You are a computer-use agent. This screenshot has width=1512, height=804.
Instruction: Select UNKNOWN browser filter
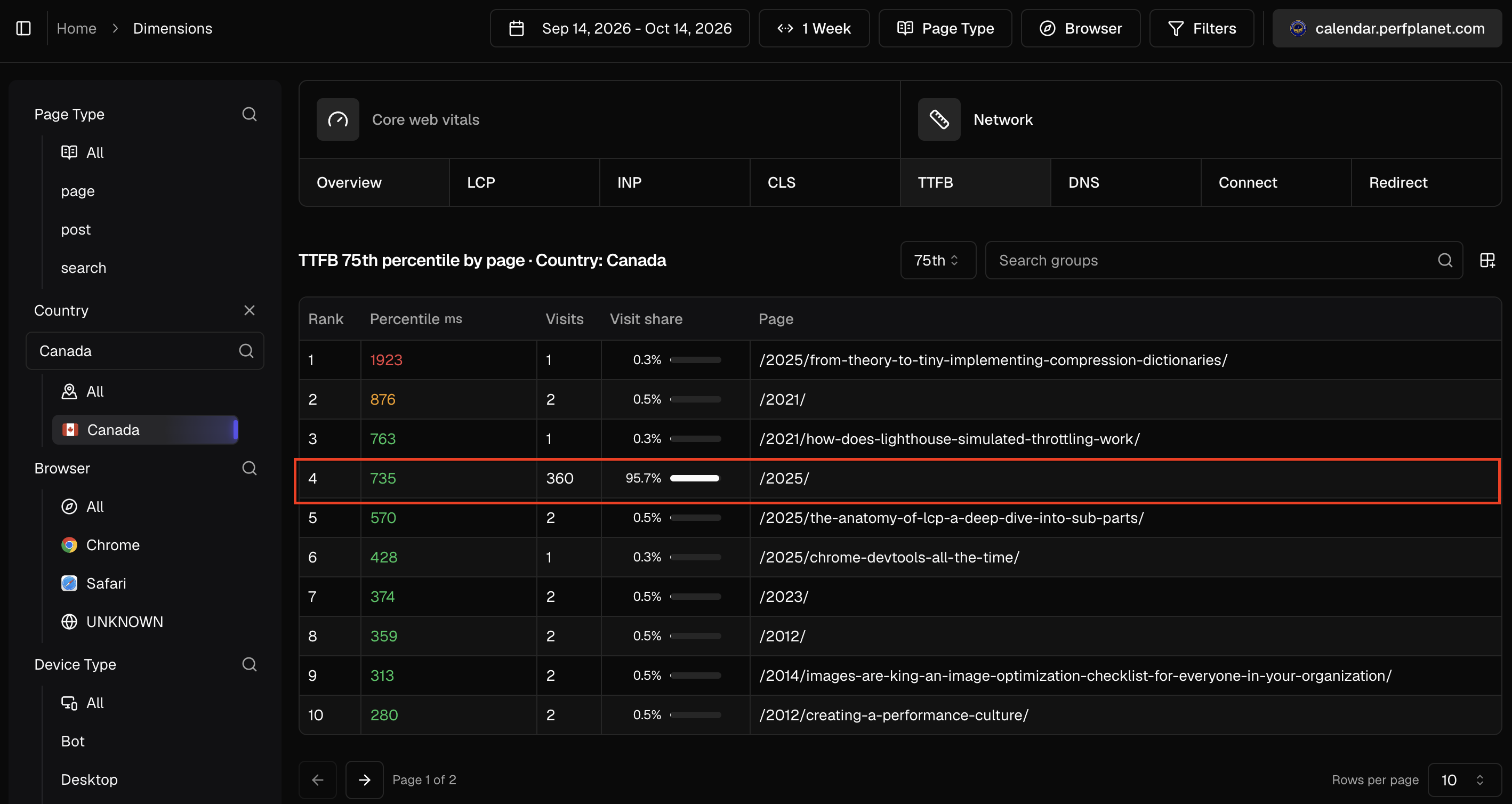click(112, 622)
